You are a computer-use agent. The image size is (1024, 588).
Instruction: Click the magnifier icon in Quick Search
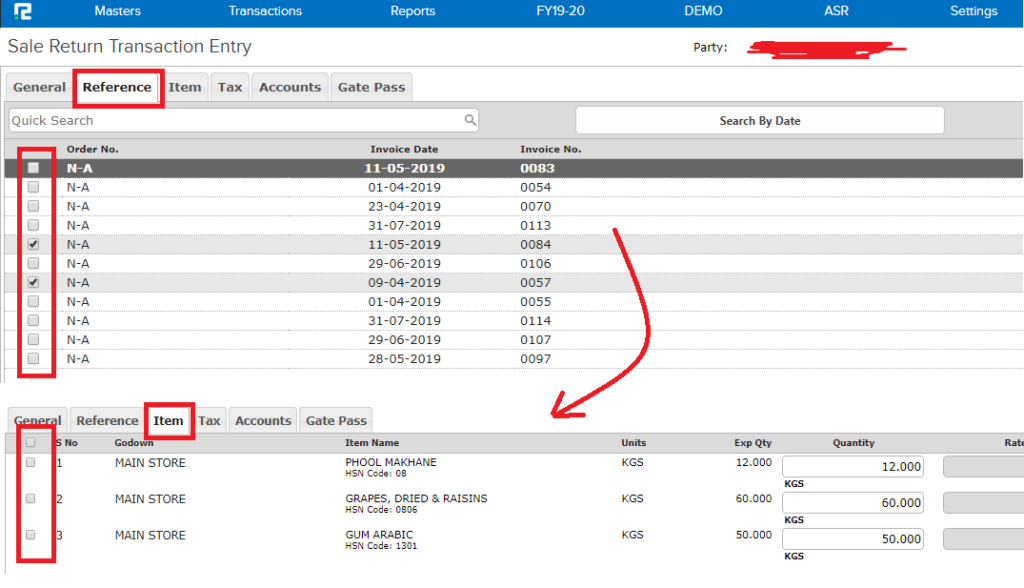470,119
